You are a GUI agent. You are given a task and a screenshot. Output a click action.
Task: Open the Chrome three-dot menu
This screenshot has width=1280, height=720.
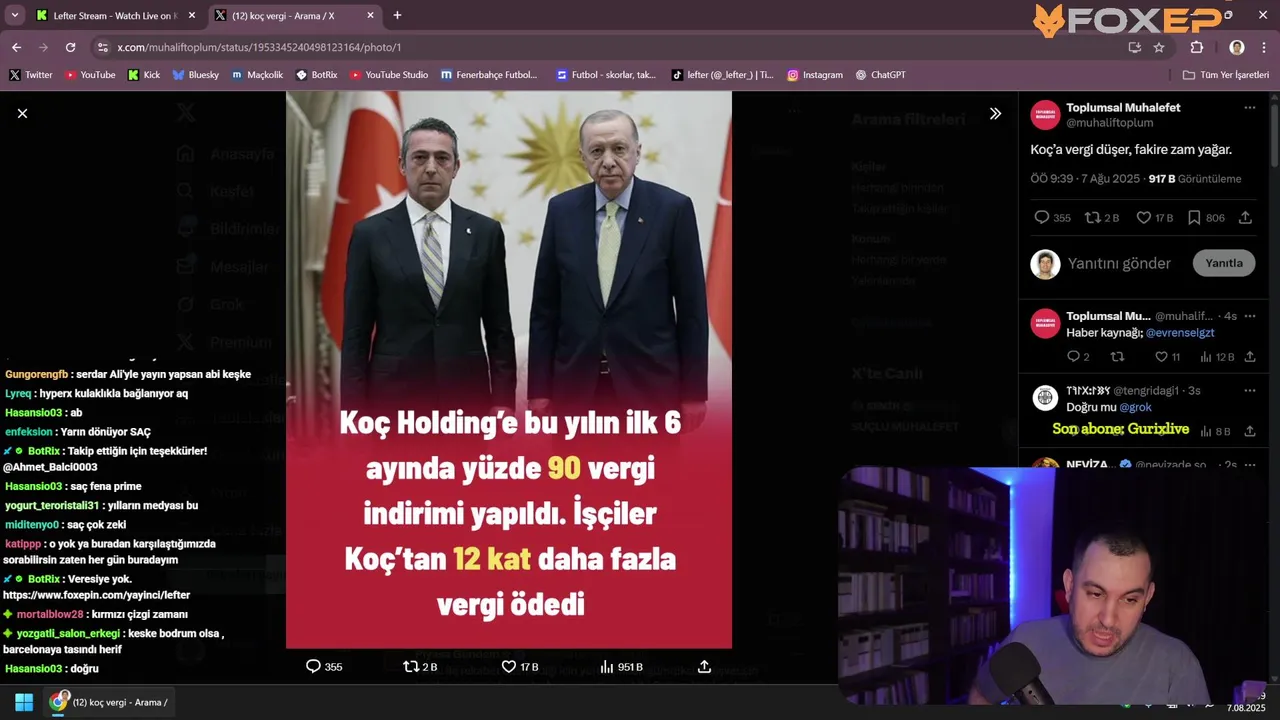point(1263,47)
